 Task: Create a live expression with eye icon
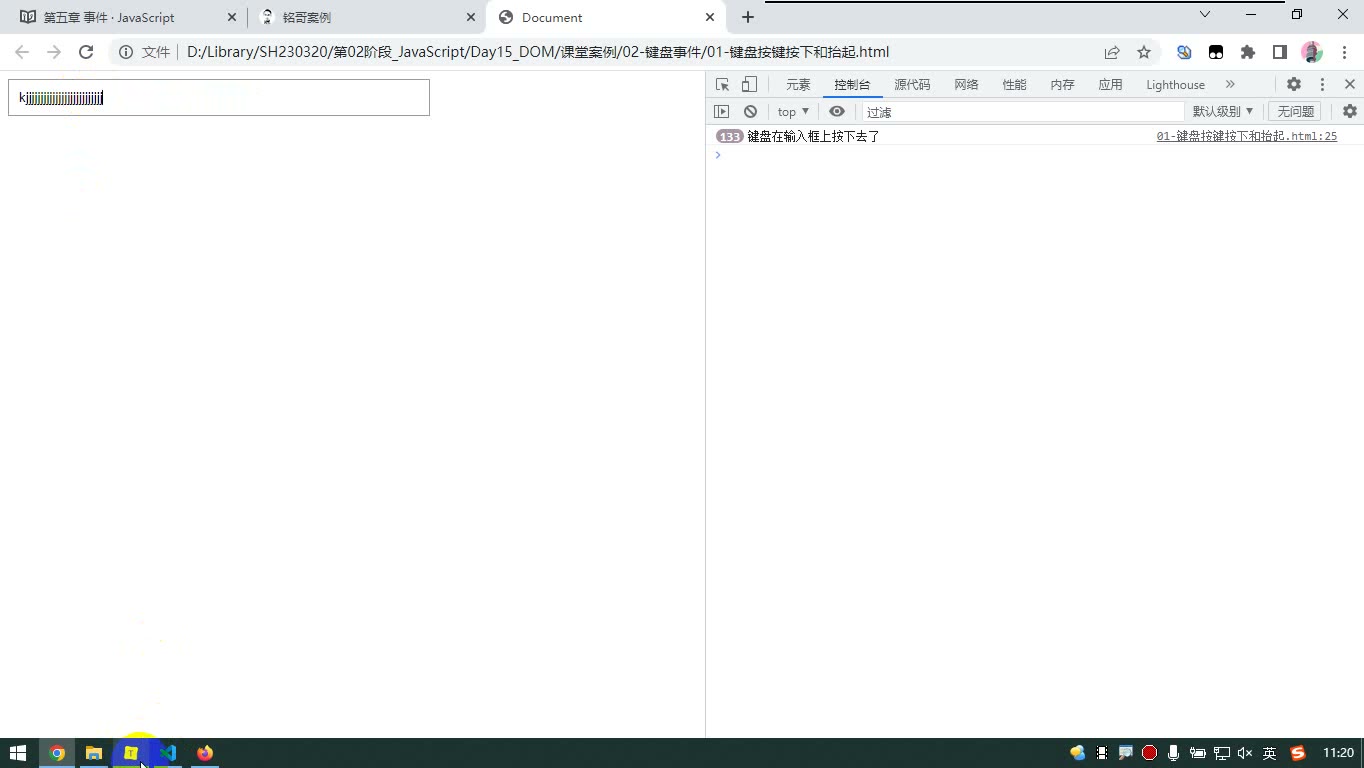(x=837, y=112)
